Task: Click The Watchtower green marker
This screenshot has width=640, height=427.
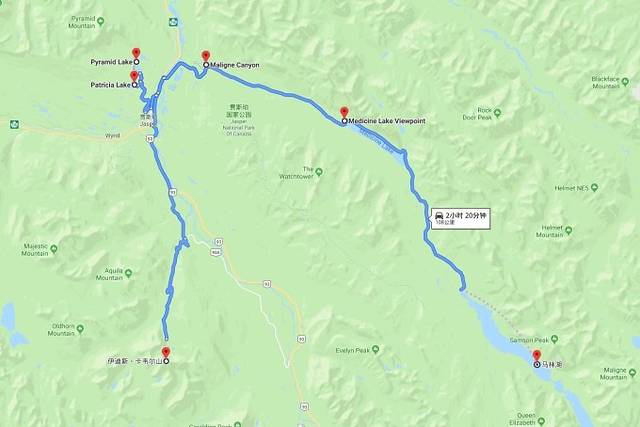Action: point(319,172)
